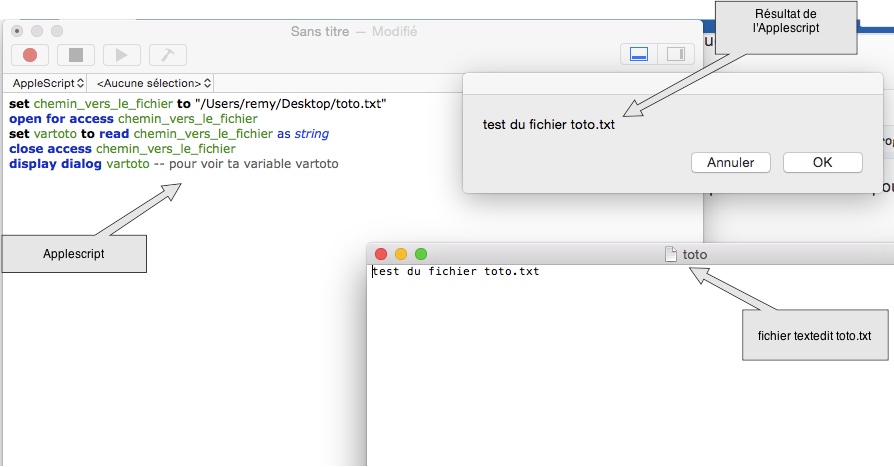Run the script with the play button
The width and height of the screenshot is (894, 467).
coord(122,55)
